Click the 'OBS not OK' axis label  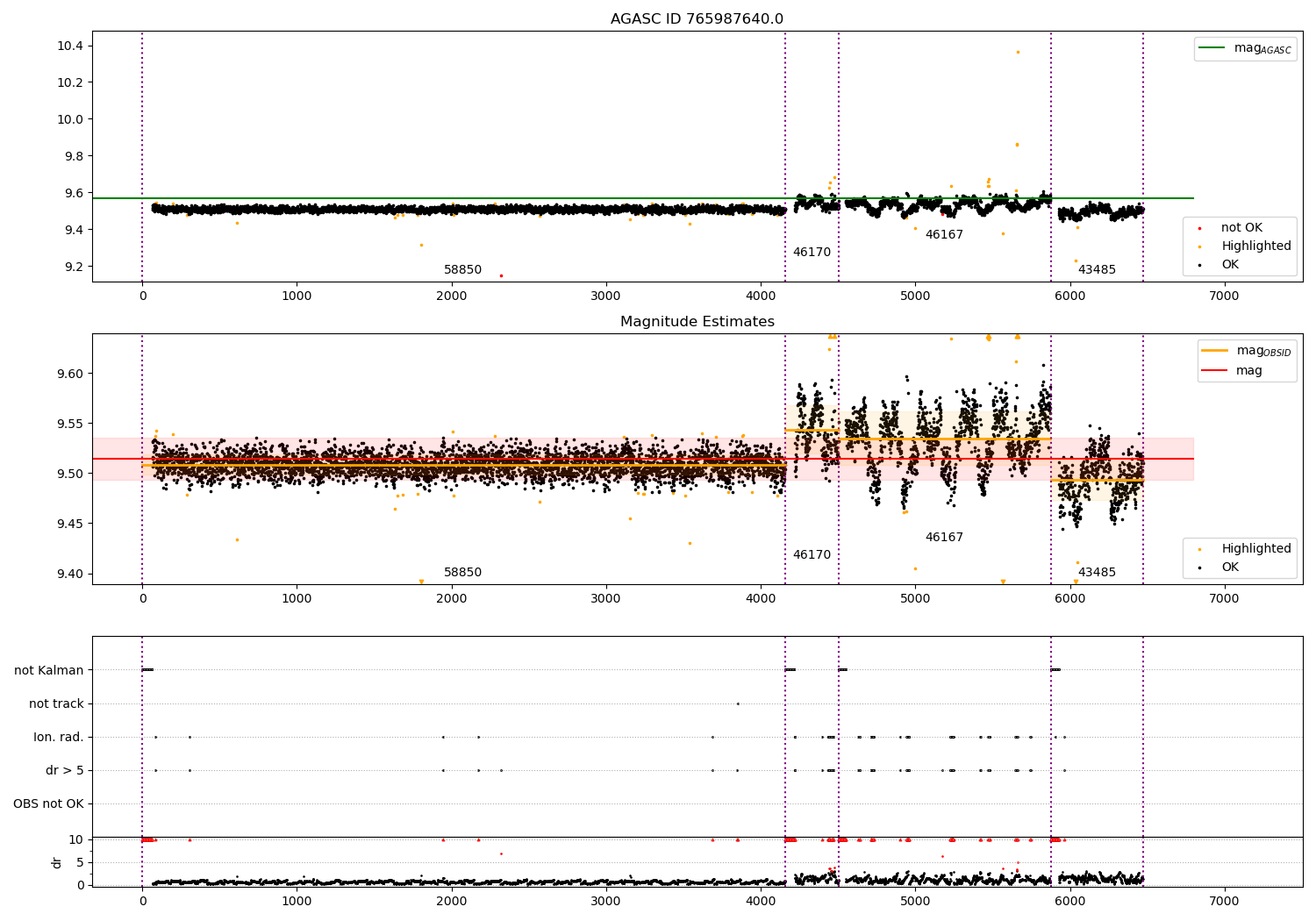point(49,804)
